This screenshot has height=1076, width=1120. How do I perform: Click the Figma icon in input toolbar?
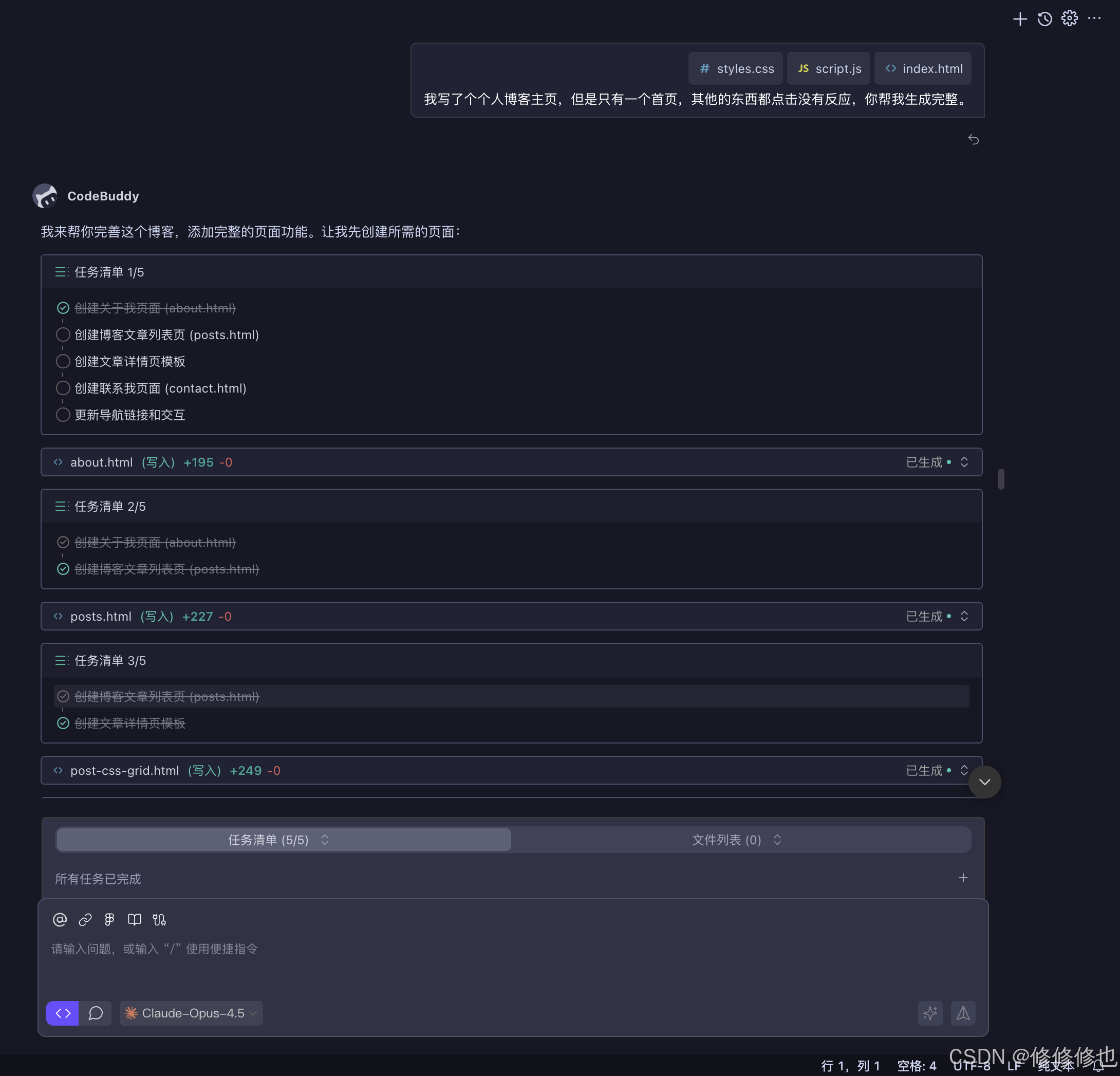click(110, 919)
